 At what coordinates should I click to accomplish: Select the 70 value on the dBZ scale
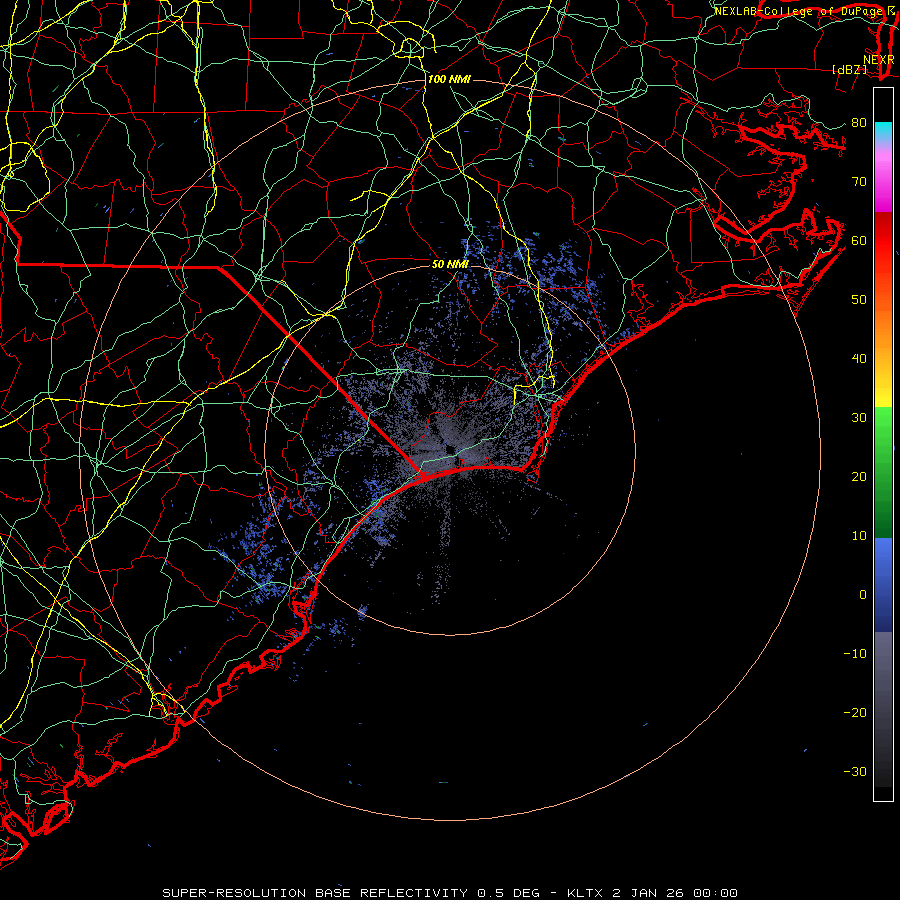click(x=859, y=182)
